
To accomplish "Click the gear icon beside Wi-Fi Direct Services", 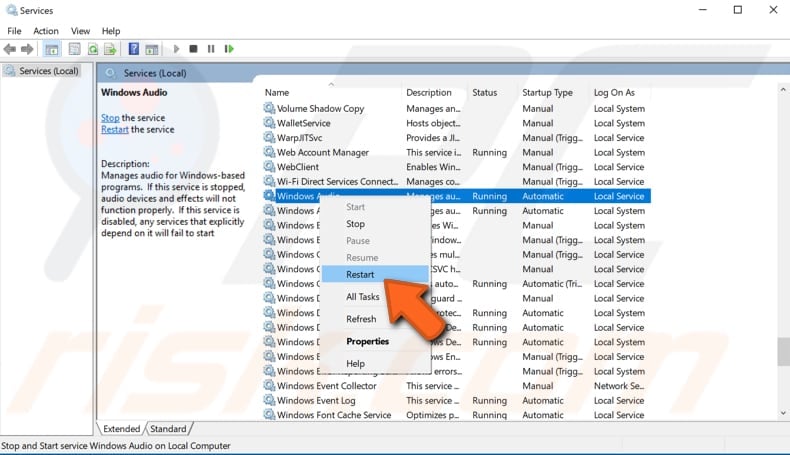I will pyautogui.click(x=269, y=181).
